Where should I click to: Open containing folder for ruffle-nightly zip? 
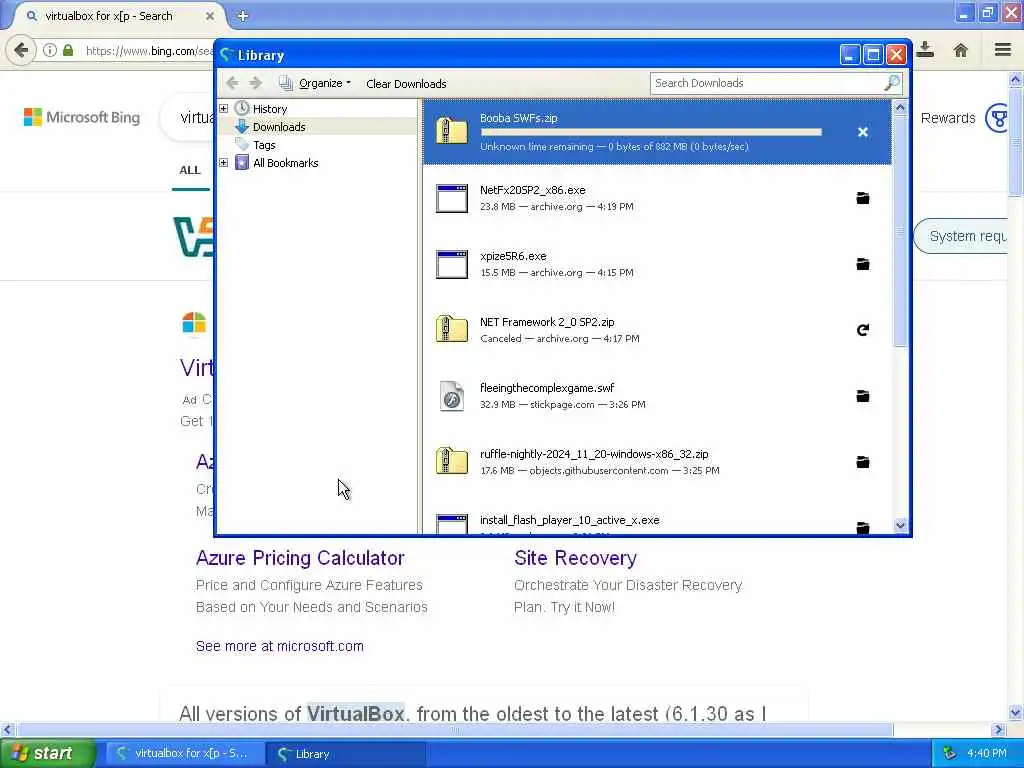point(863,462)
